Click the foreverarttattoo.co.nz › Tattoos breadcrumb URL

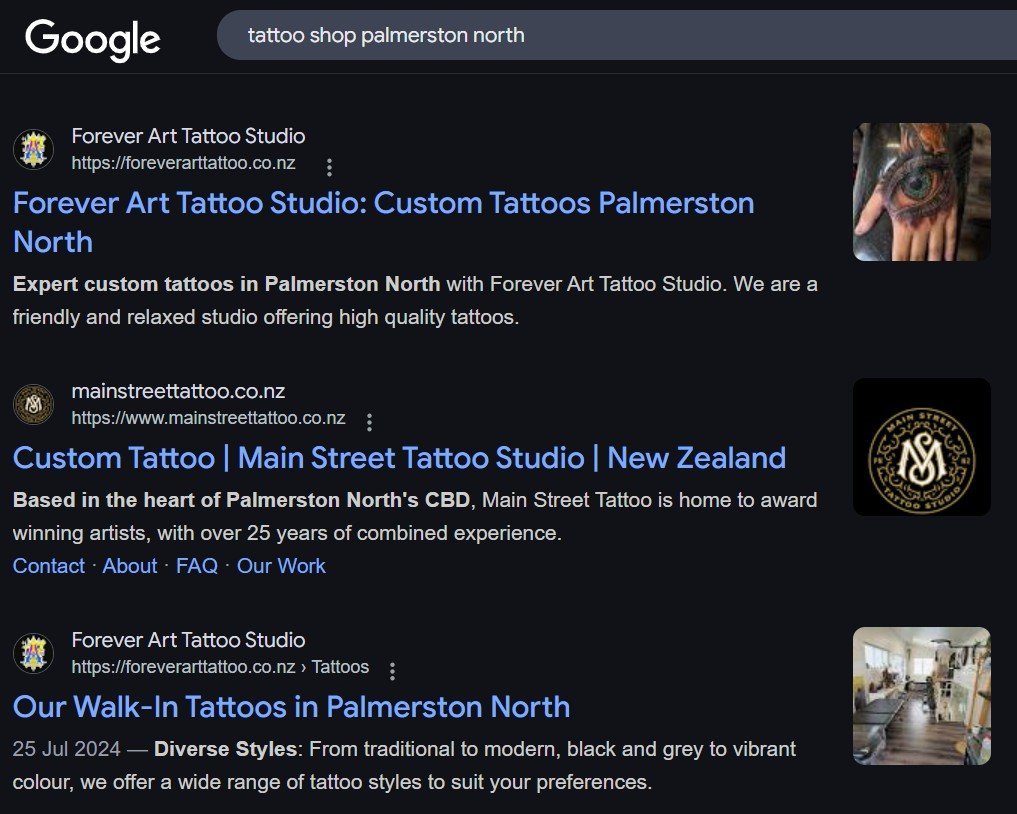[x=220, y=667]
